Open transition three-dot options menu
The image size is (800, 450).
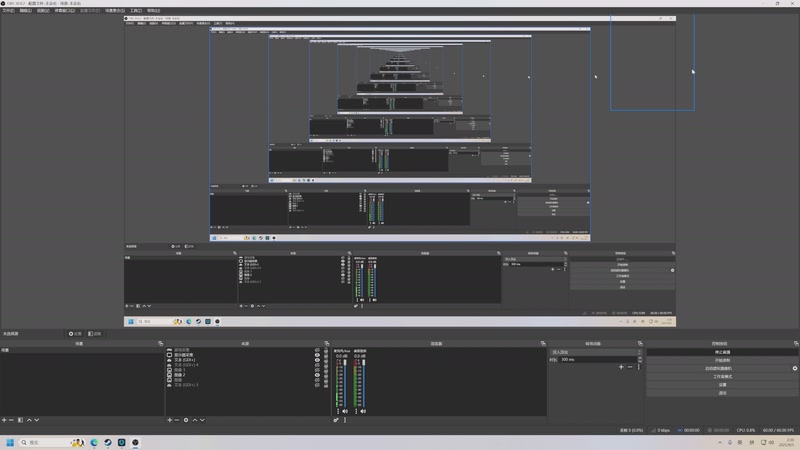(638, 367)
